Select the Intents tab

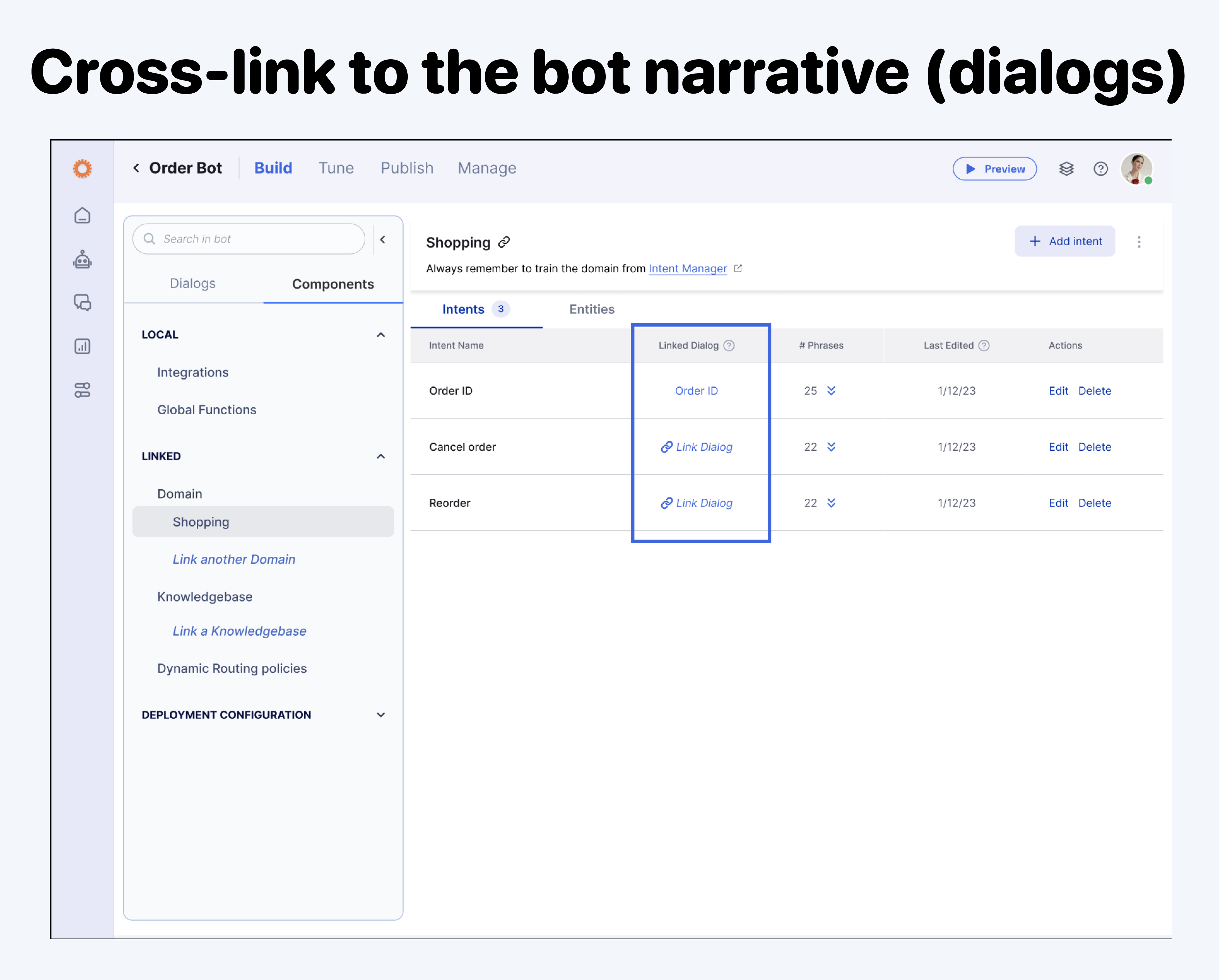(x=476, y=309)
